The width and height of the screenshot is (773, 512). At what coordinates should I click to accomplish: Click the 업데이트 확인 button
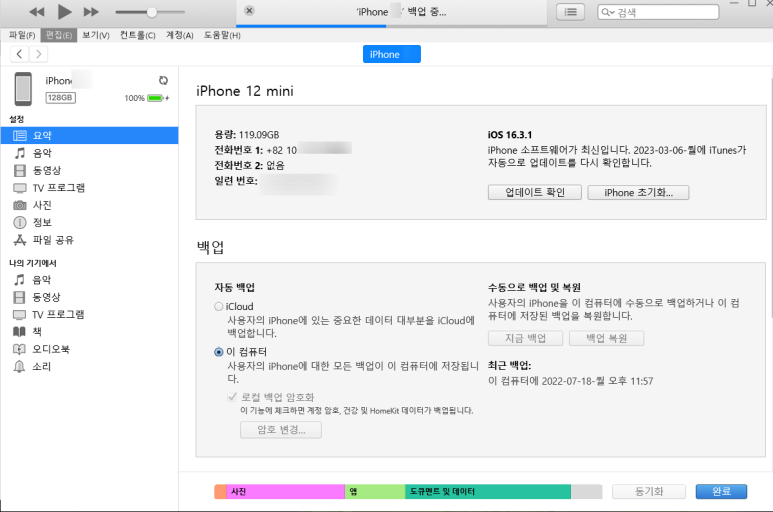tap(535, 192)
